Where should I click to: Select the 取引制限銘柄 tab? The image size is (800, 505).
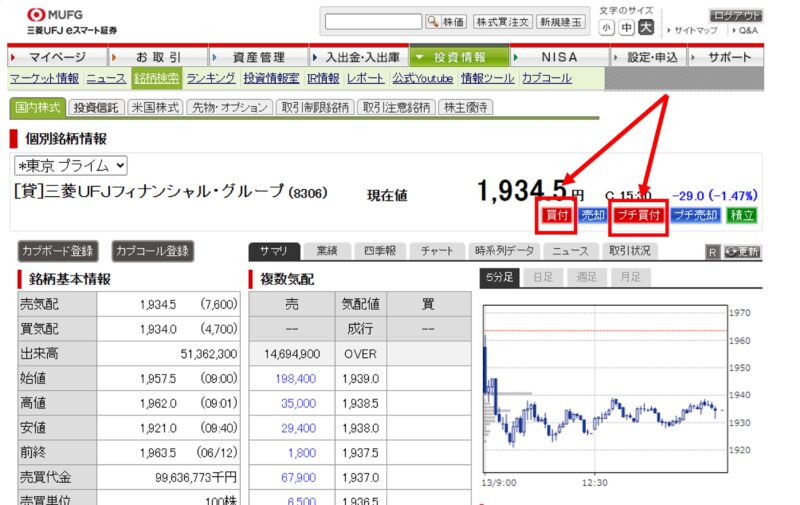[x=315, y=108]
